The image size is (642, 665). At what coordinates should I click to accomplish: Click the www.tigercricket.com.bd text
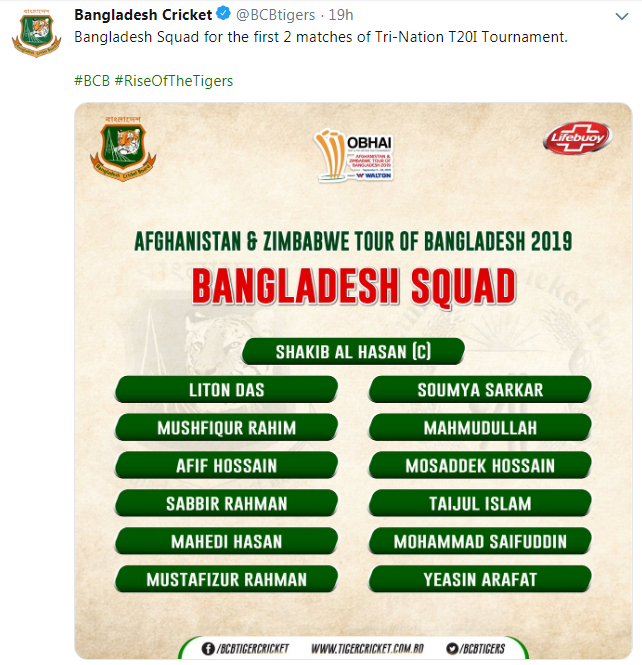point(367,649)
